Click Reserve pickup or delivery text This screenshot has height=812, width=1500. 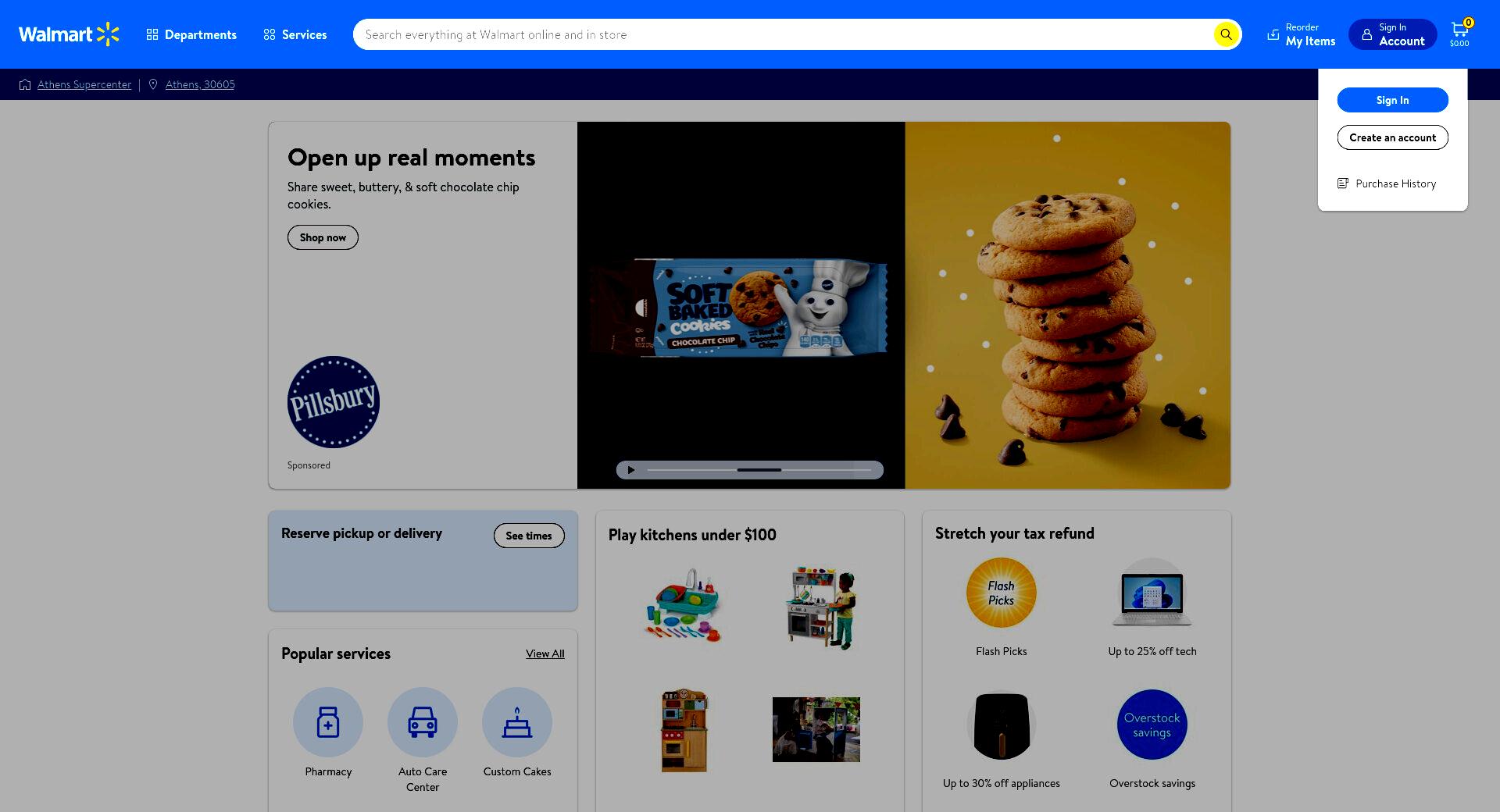point(362,533)
